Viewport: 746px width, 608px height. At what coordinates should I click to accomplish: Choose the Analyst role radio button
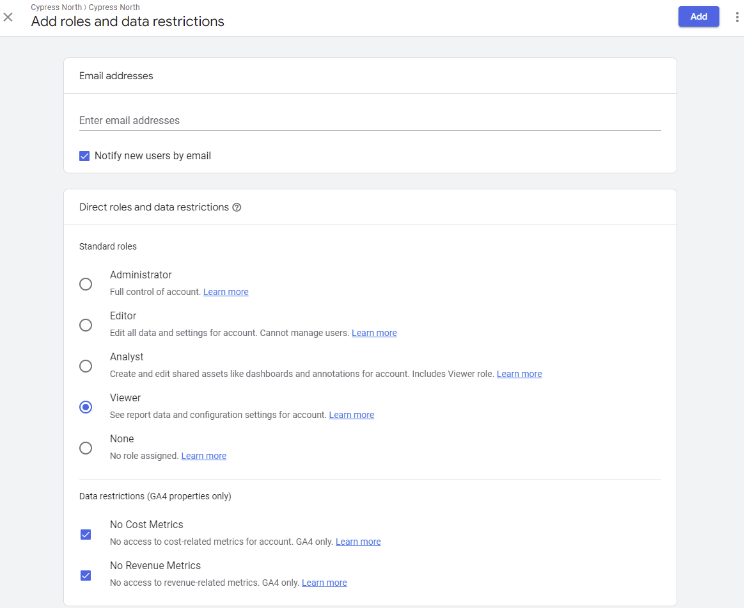(86, 366)
